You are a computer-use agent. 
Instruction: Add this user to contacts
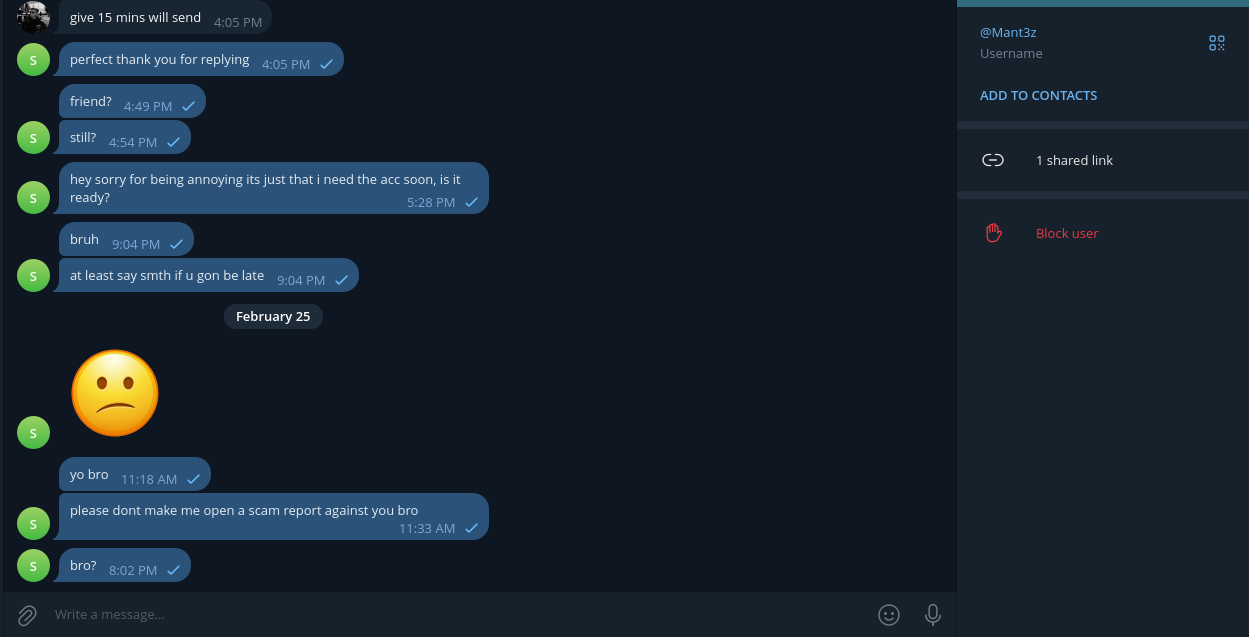click(x=1038, y=96)
